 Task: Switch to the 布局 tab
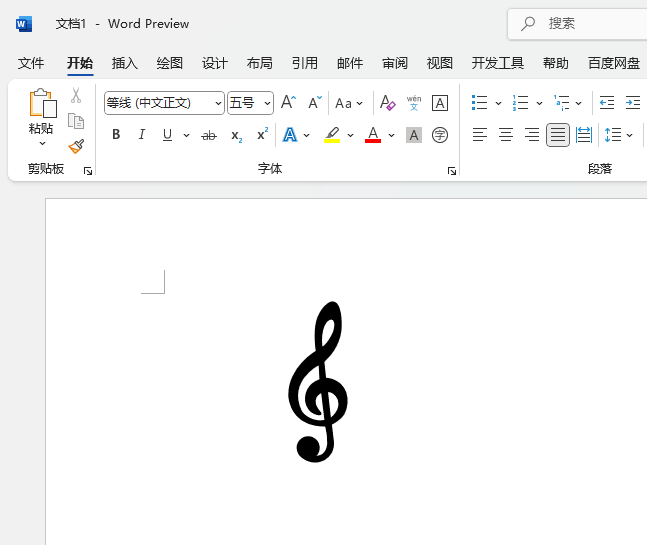[260, 63]
